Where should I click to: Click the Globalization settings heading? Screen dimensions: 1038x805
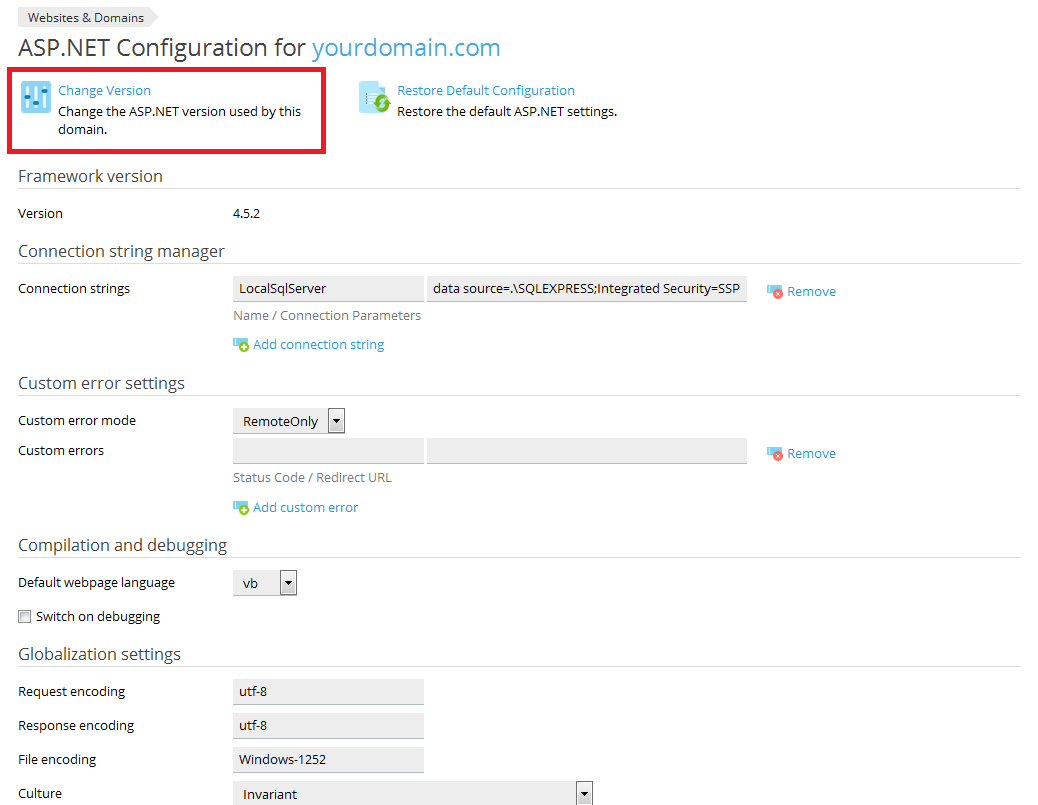coord(99,654)
